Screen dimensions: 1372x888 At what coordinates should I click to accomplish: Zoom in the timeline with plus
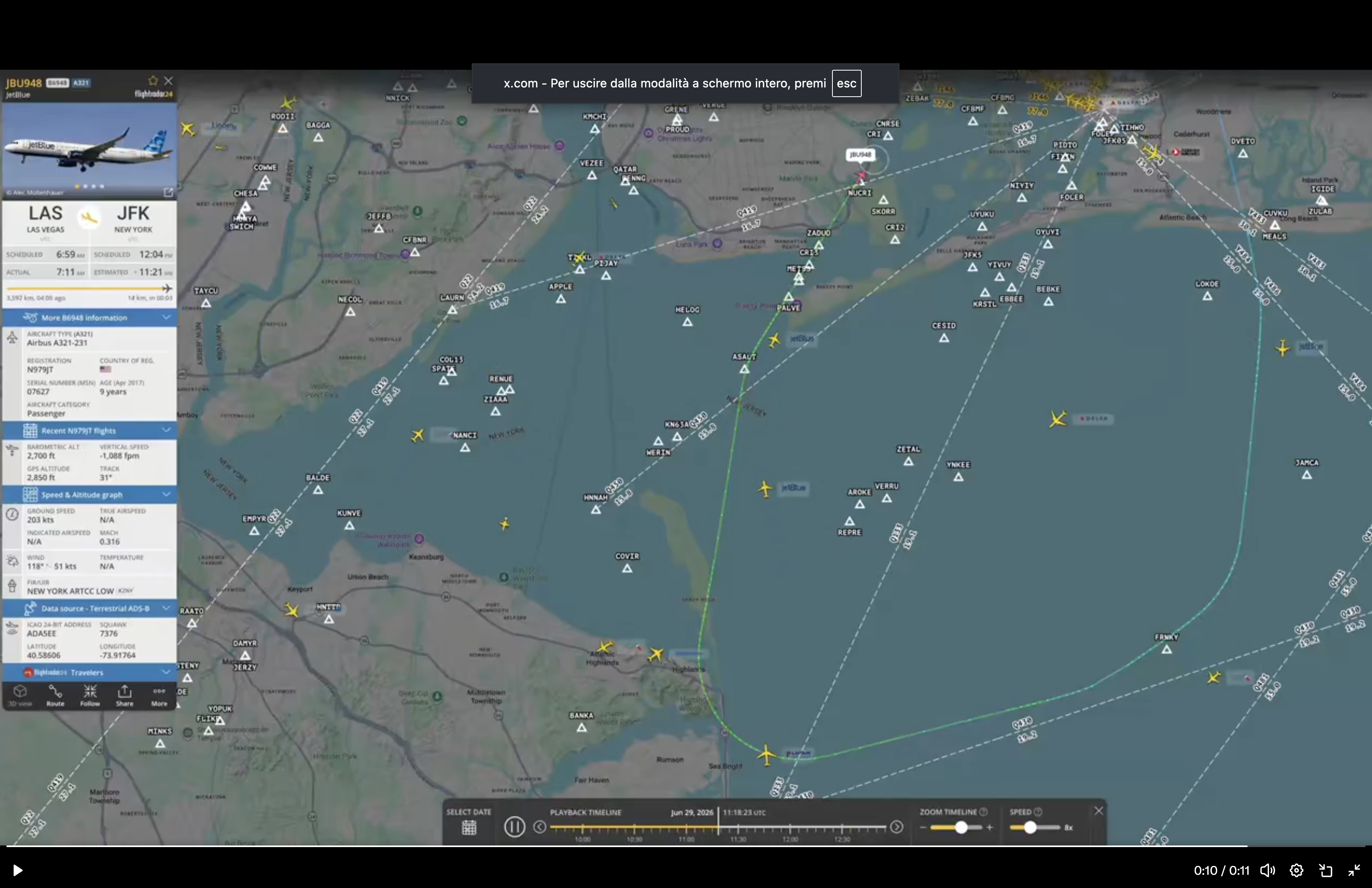[x=990, y=827]
